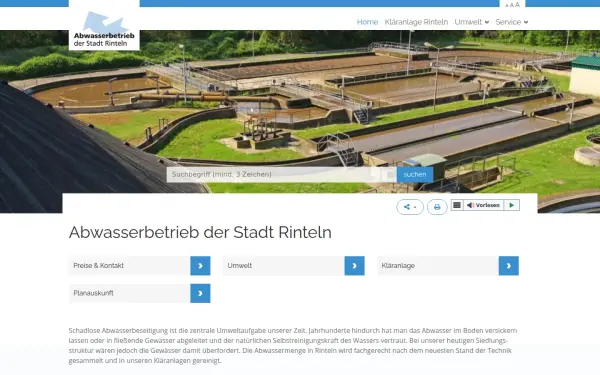Start playback with the green play arrow
The image size is (600, 375).
coord(512,205)
